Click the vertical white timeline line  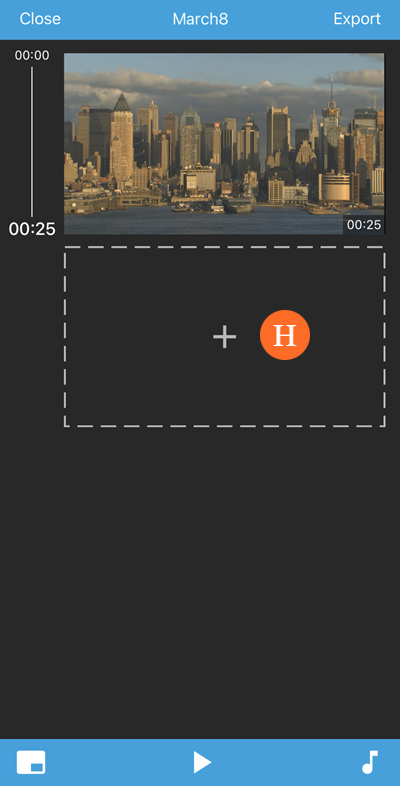(32, 142)
